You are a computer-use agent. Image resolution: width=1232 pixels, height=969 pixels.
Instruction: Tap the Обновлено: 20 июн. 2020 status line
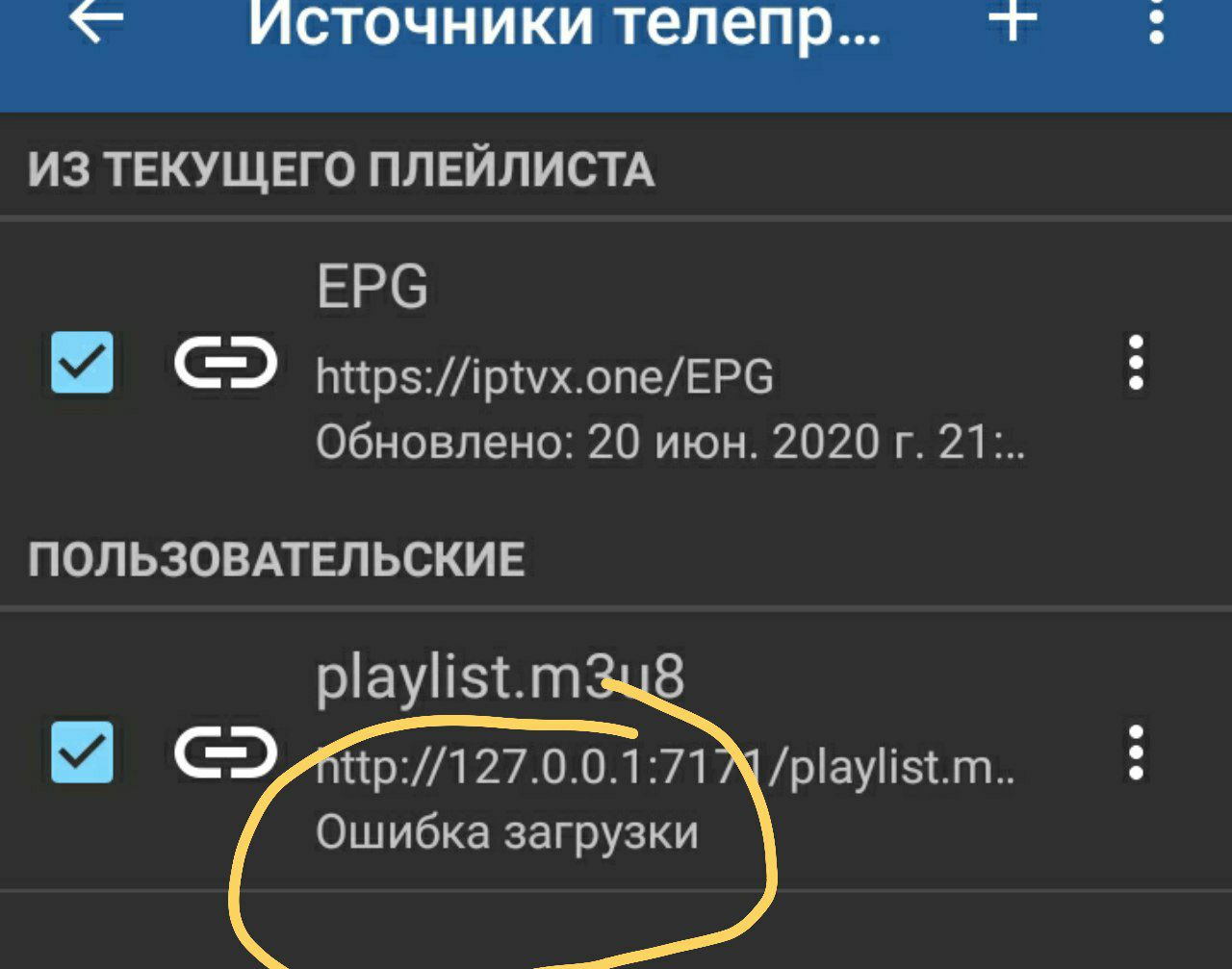click(x=671, y=443)
